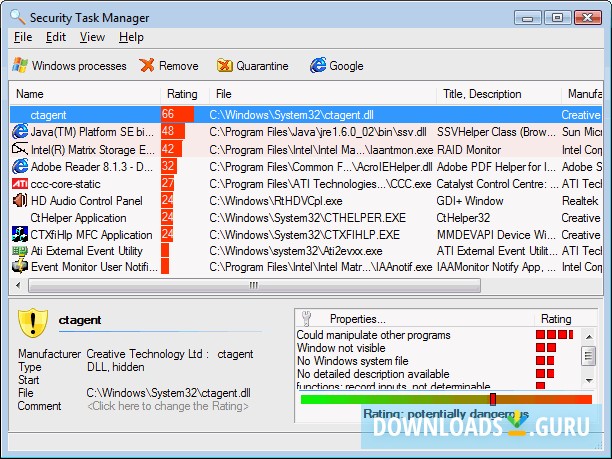Click 'No detailed description available' property

click(373, 374)
